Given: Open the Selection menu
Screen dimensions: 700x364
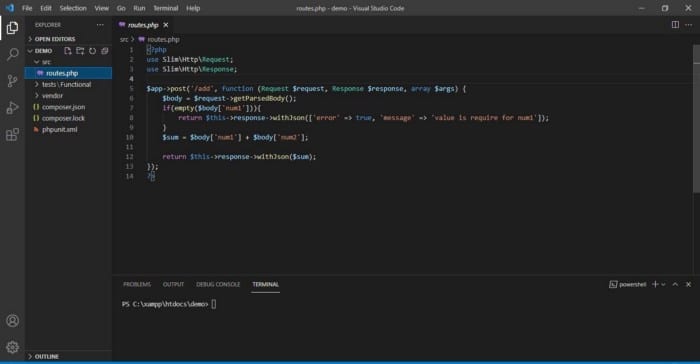Looking at the screenshot, I should click(x=73, y=8).
